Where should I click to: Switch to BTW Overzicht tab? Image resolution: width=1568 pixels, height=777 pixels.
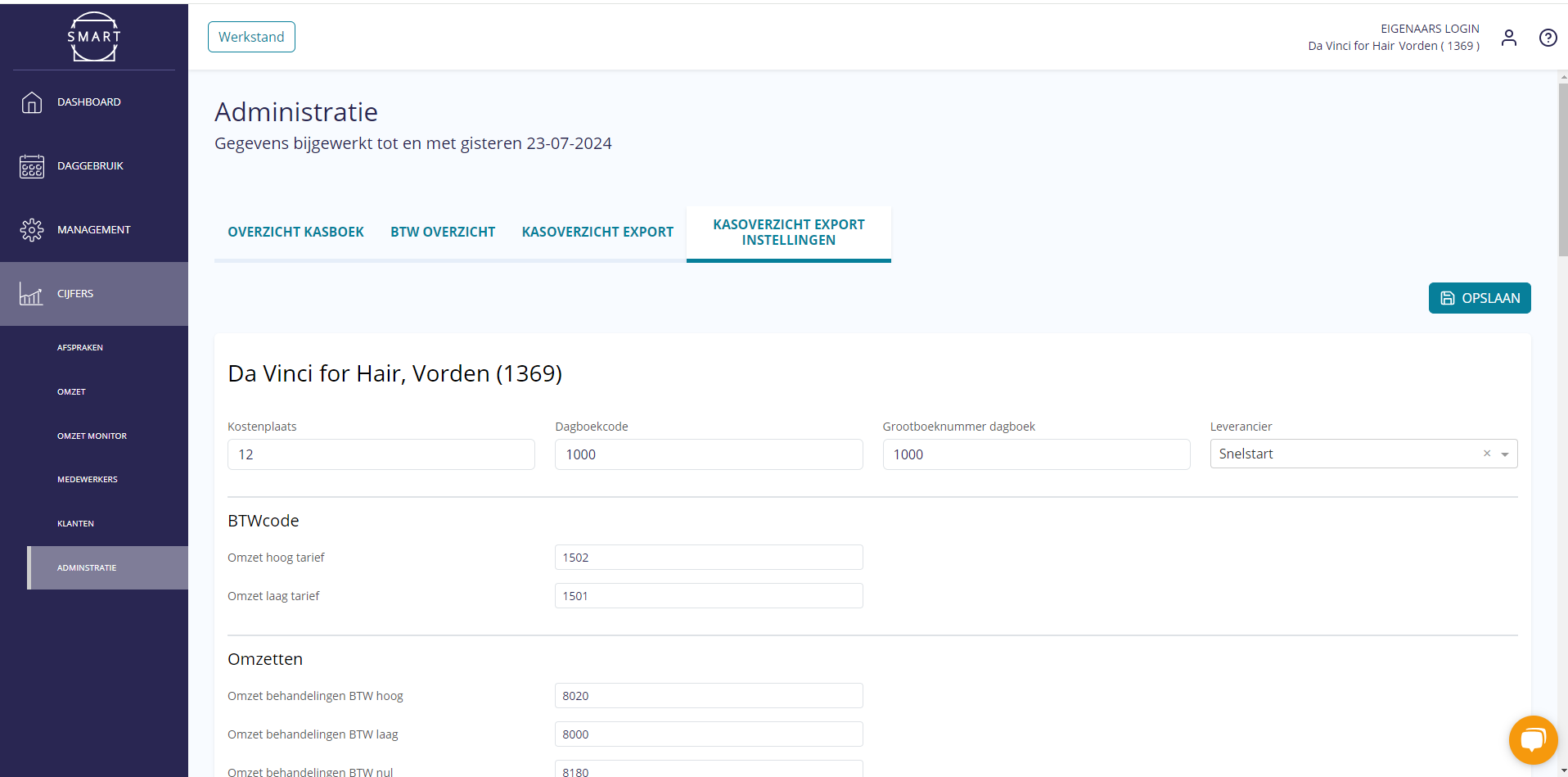point(443,233)
